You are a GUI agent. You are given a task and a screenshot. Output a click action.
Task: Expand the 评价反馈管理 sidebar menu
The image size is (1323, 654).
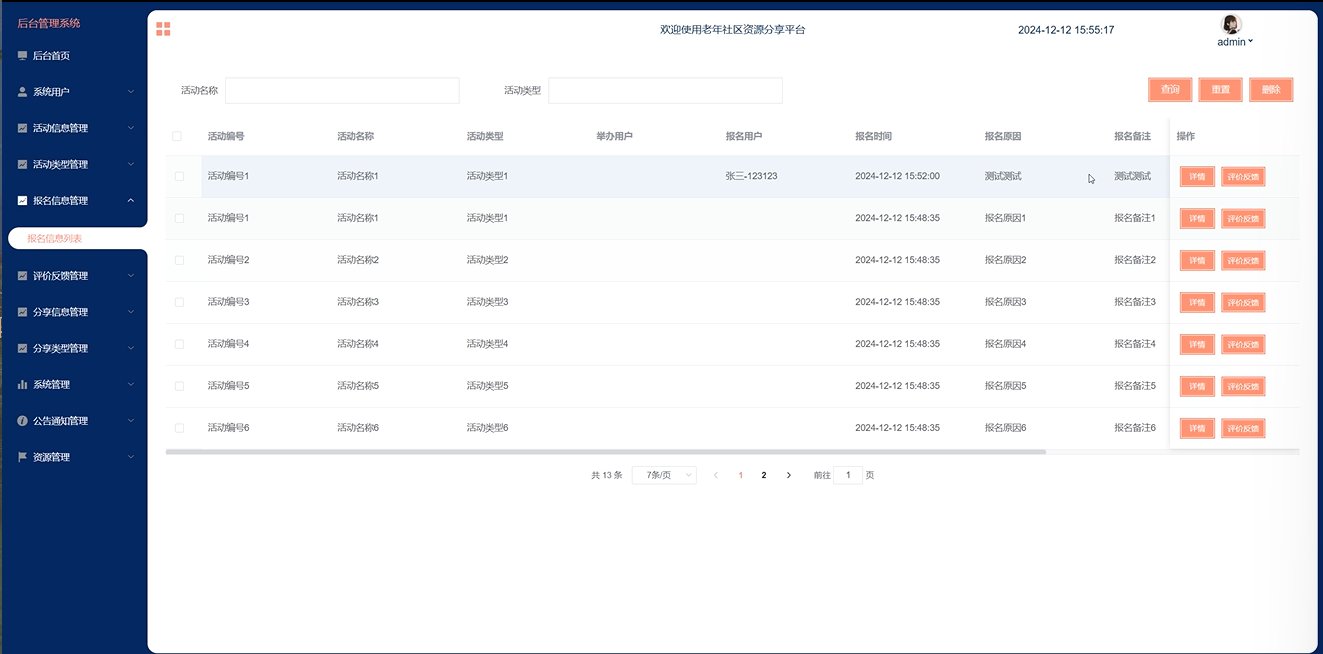point(73,276)
